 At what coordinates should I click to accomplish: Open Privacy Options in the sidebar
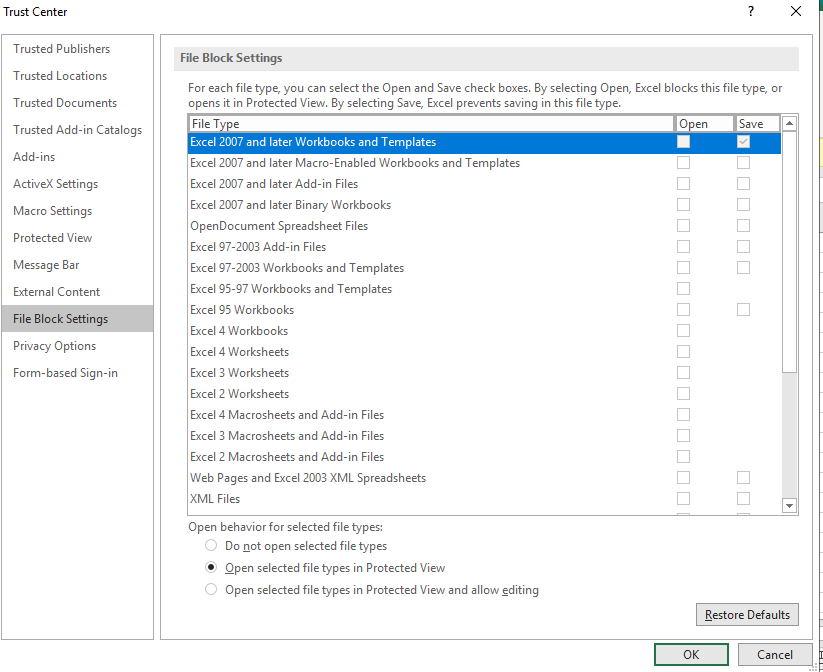tap(53, 345)
